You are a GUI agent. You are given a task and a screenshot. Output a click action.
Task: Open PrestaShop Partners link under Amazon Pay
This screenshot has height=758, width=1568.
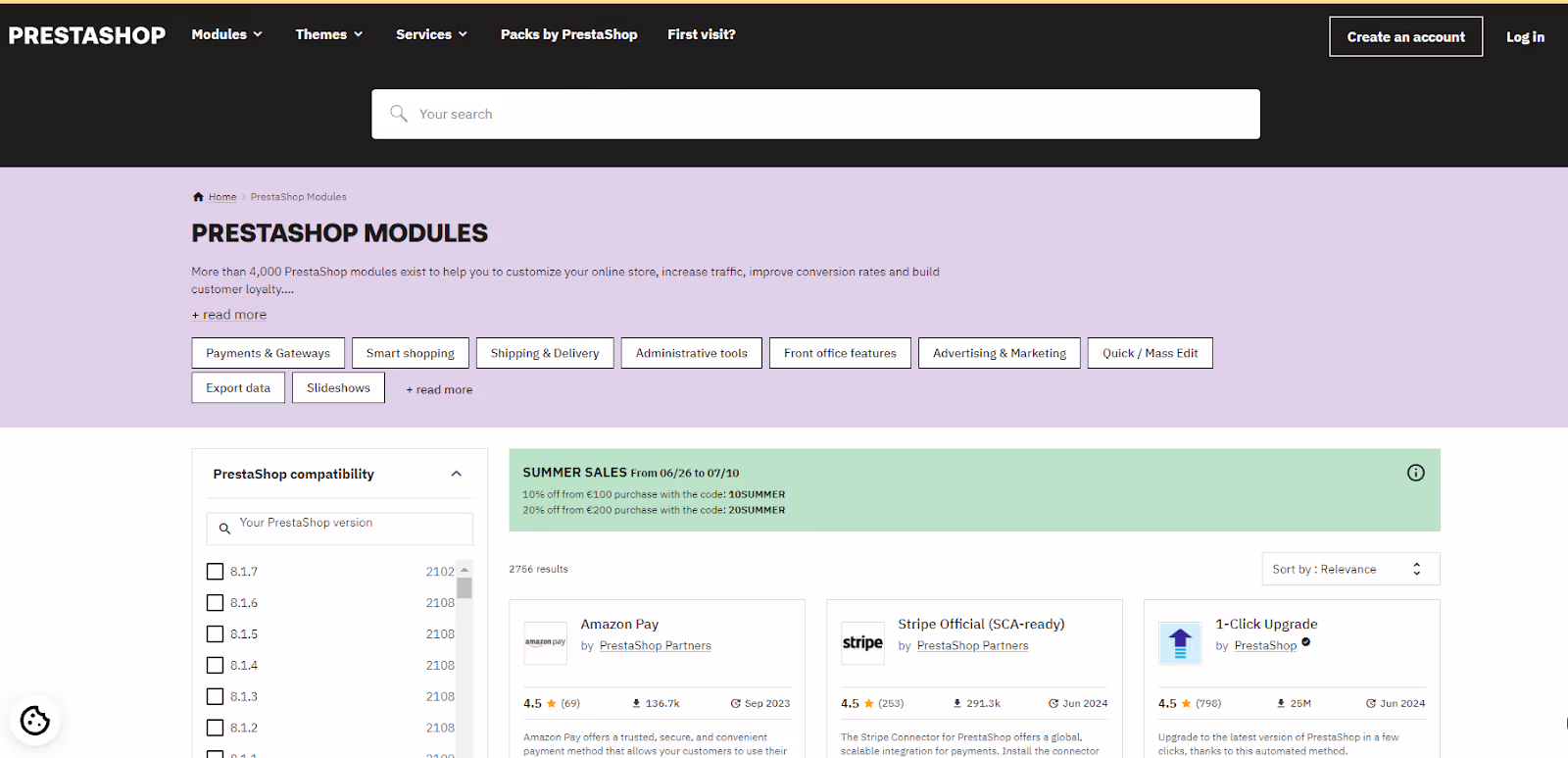656,645
